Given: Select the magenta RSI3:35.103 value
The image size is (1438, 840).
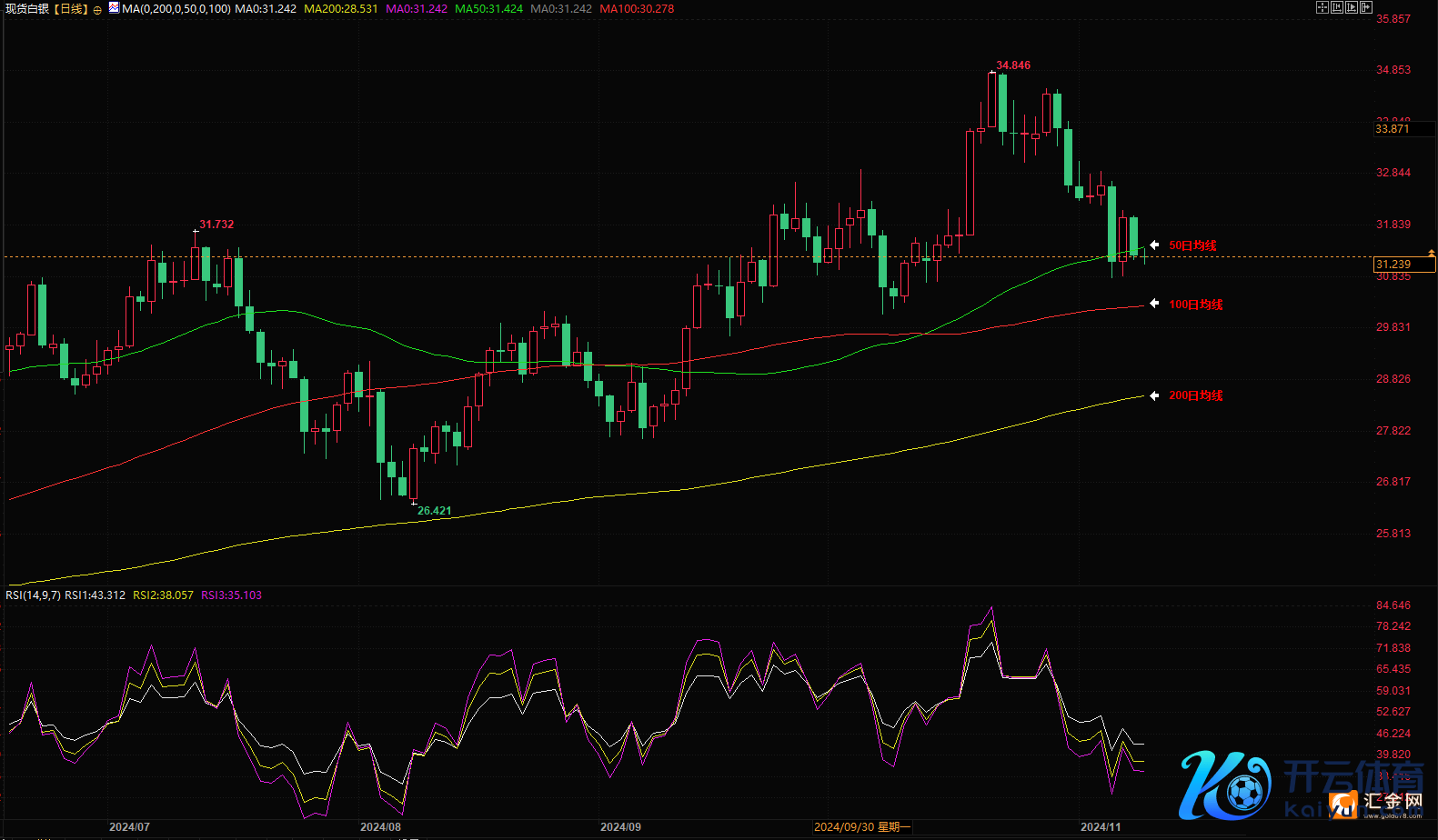Looking at the screenshot, I should (x=231, y=595).
